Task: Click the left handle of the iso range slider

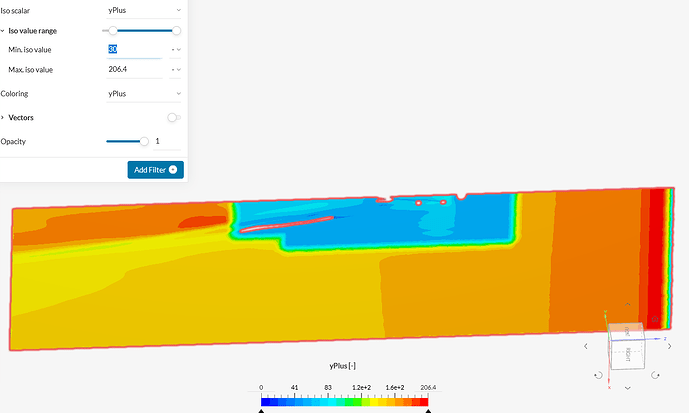Action: pos(113,30)
